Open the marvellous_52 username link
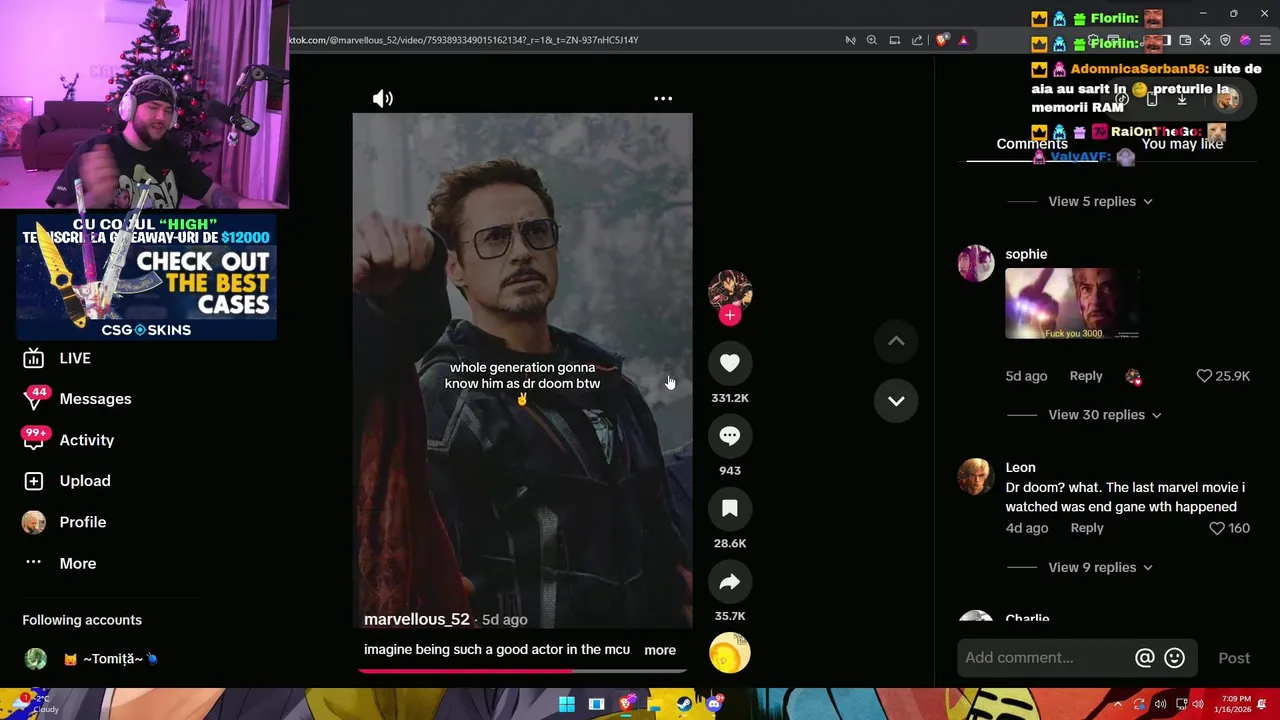Viewport: 1280px width, 720px height. [x=417, y=619]
